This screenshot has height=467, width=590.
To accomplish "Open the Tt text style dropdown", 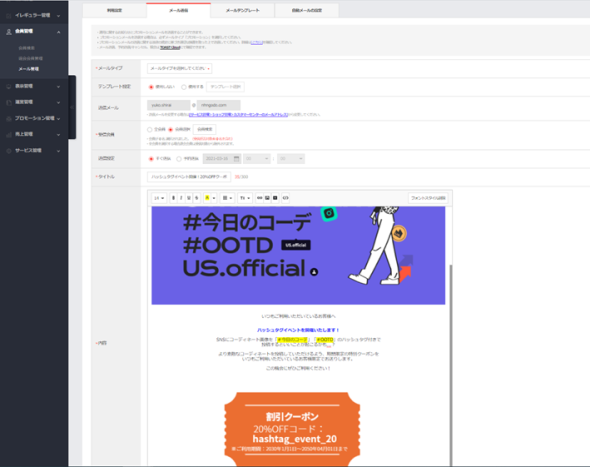I will tap(245, 198).
